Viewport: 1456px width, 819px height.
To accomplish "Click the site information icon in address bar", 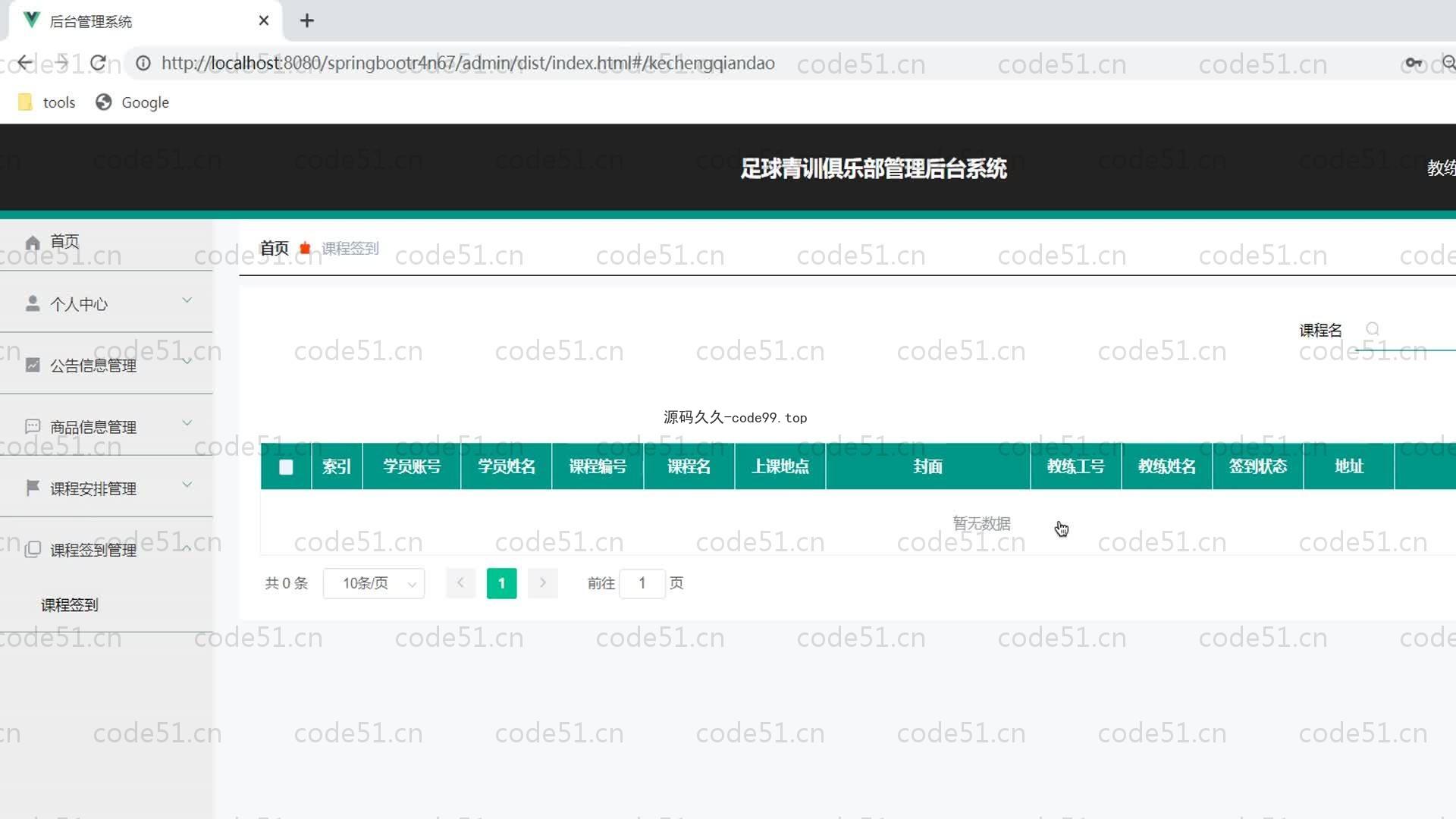I will point(143,63).
